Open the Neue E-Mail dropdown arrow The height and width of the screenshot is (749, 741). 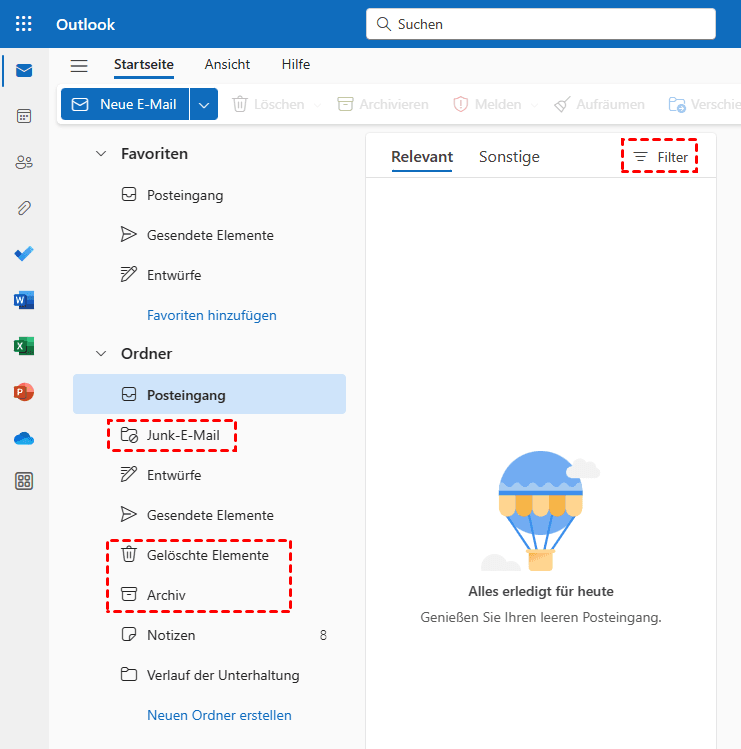204,104
